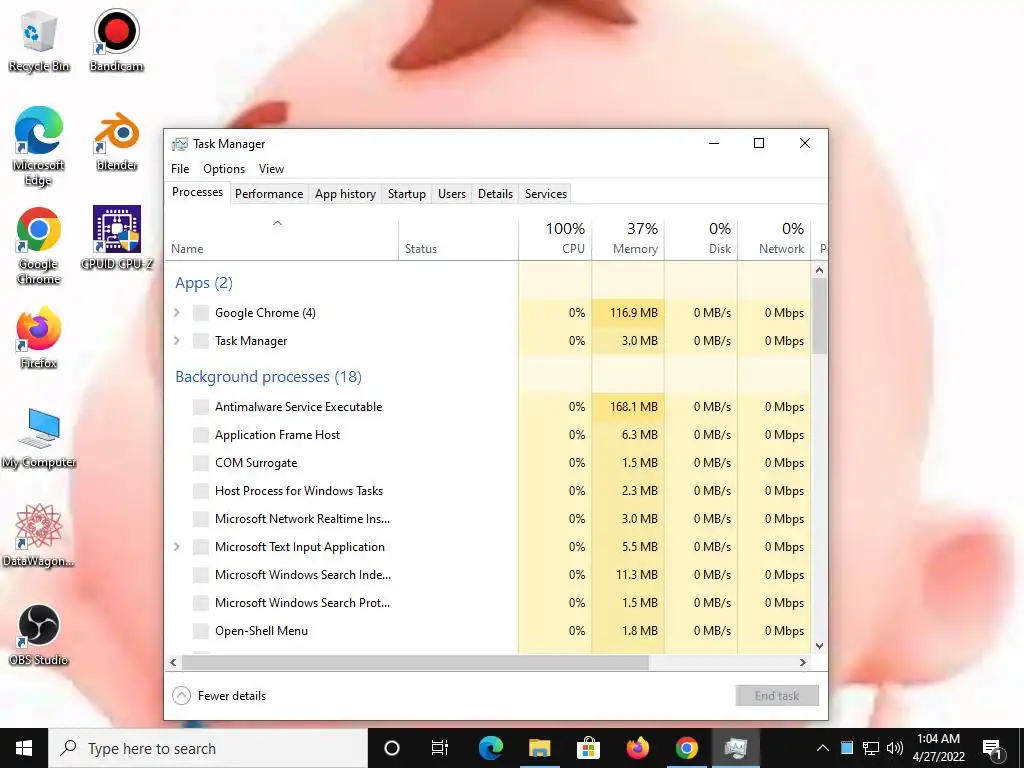Click the End task button

[x=777, y=696]
